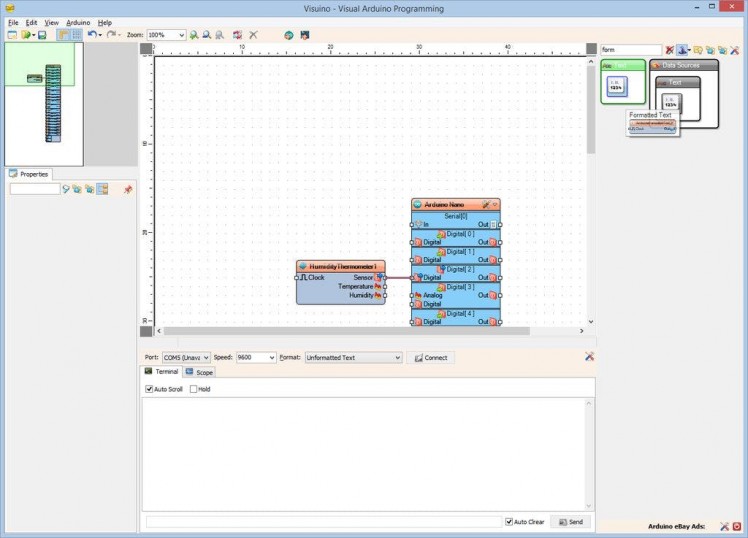Enable the Hold checkbox

(x=194, y=389)
